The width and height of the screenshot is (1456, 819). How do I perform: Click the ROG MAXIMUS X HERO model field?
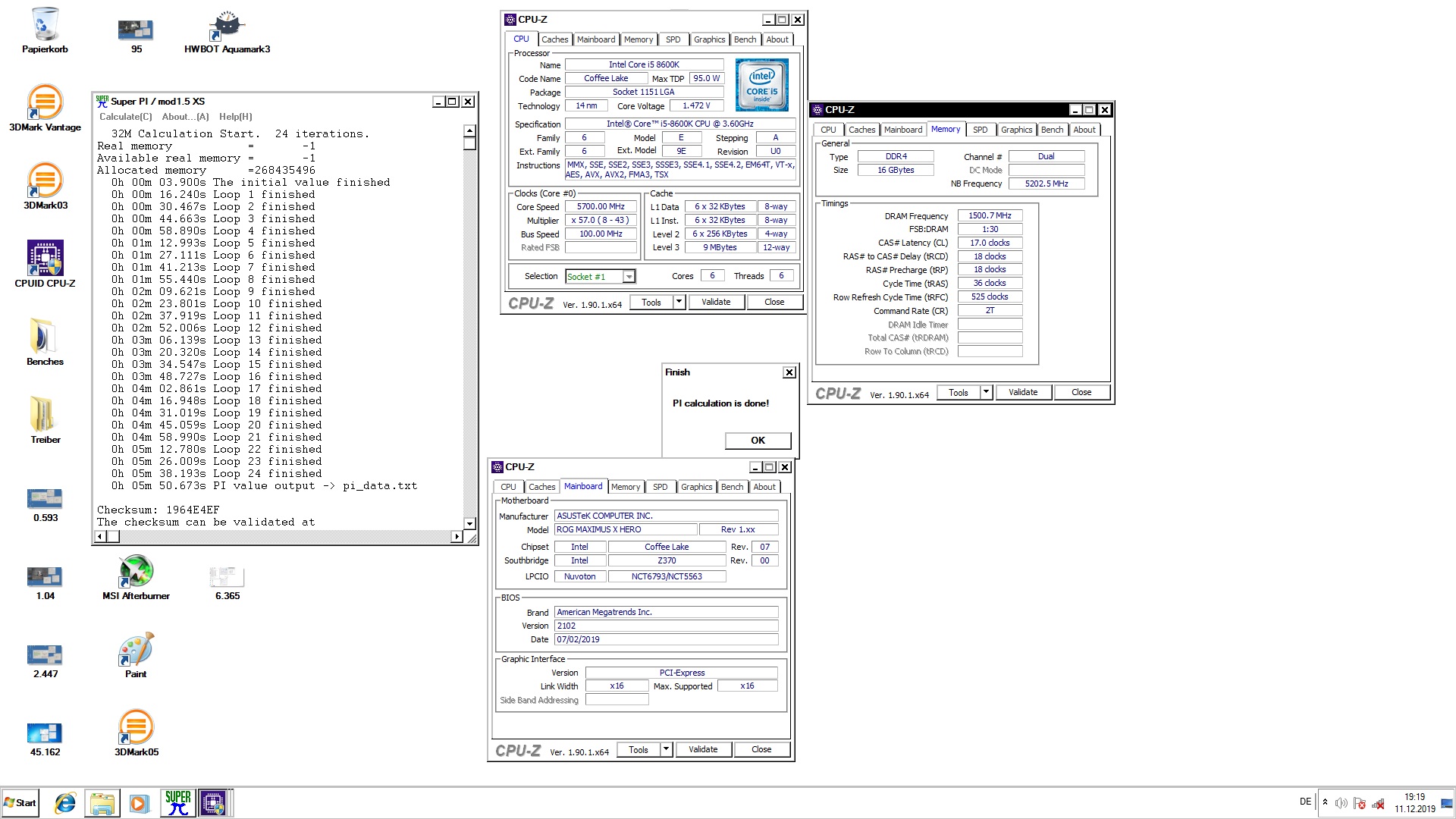(x=625, y=529)
